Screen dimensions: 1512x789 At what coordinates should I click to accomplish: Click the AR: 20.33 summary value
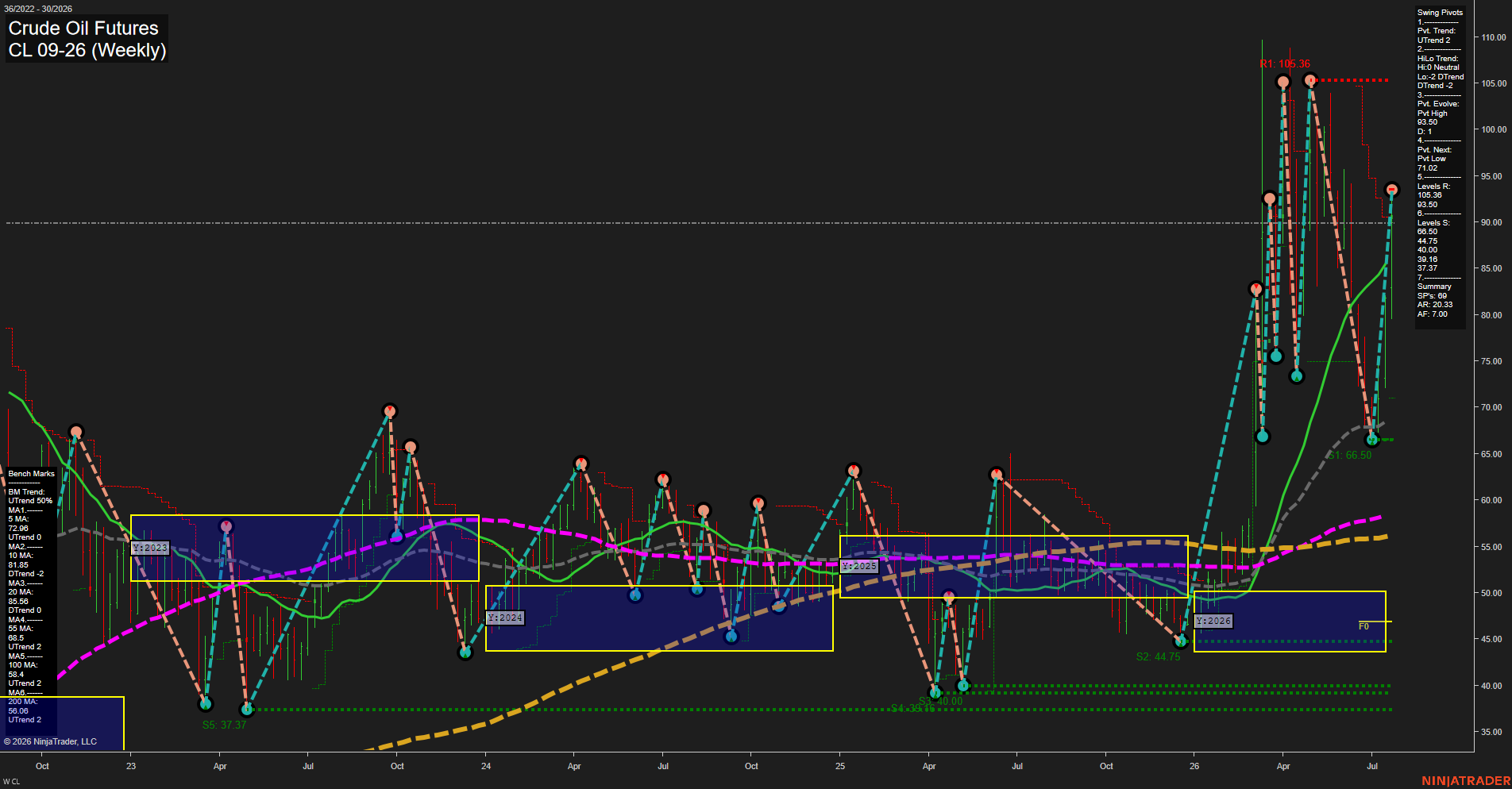click(x=1435, y=305)
